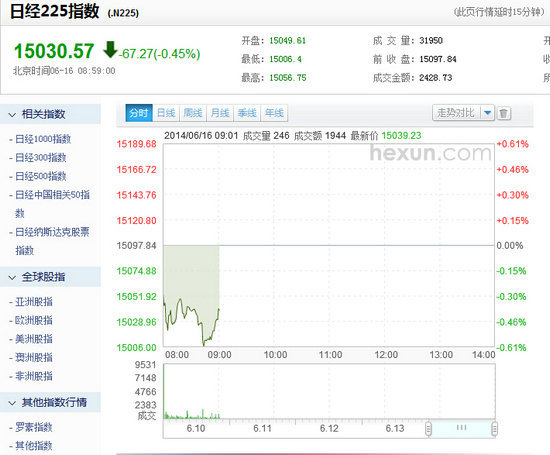Click the 6.11 date on the timeline
Screen dimensions: 550x455
(x=262, y=428)
